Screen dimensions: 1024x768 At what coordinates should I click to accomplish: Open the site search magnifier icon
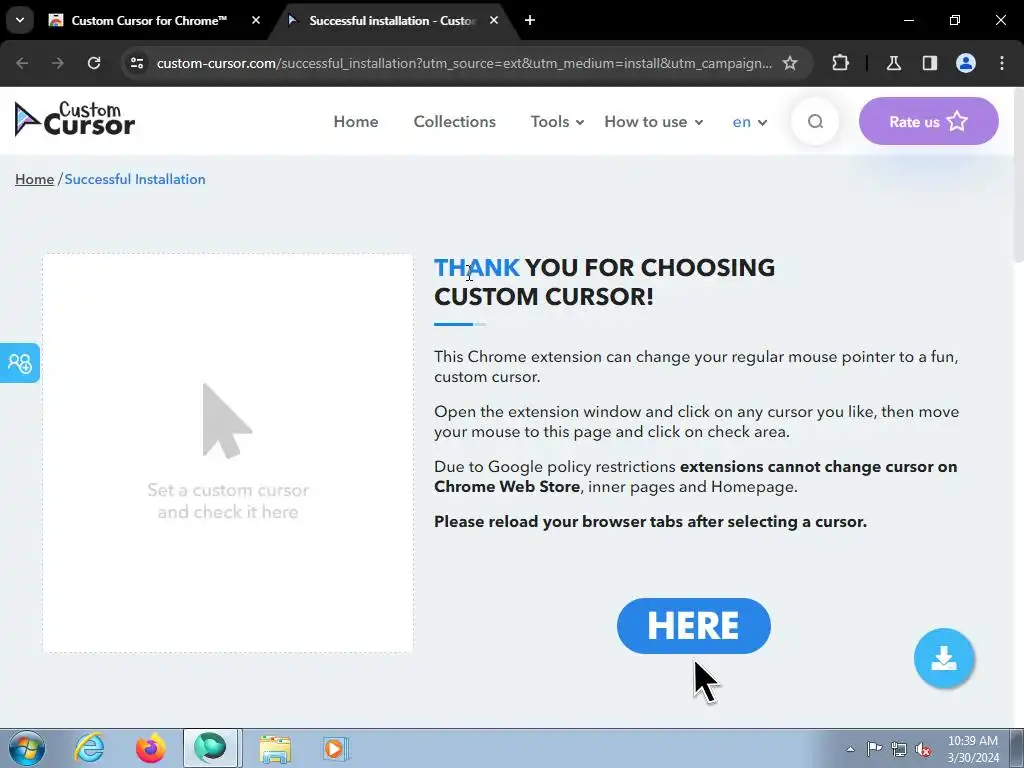tap(815, 121)
